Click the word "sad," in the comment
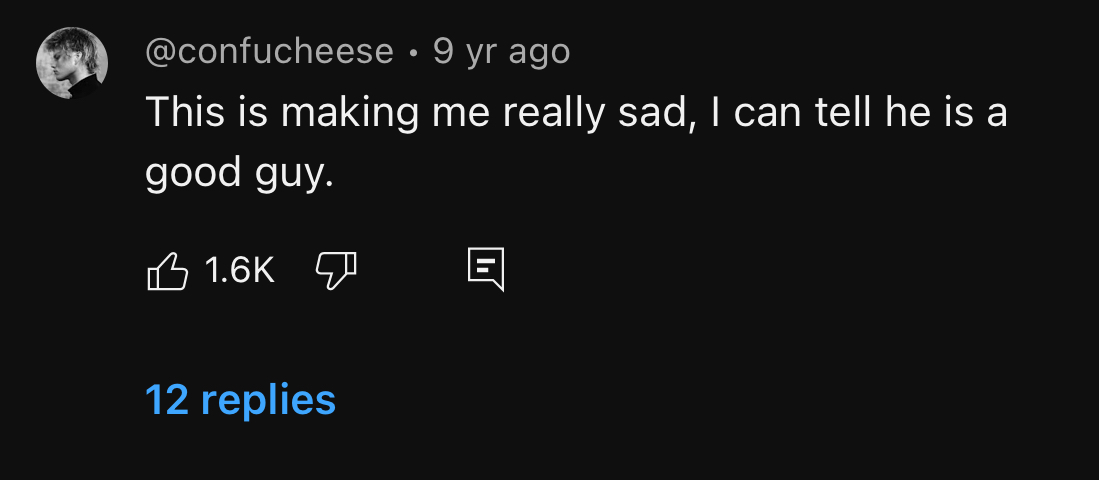 pos(654,111)
